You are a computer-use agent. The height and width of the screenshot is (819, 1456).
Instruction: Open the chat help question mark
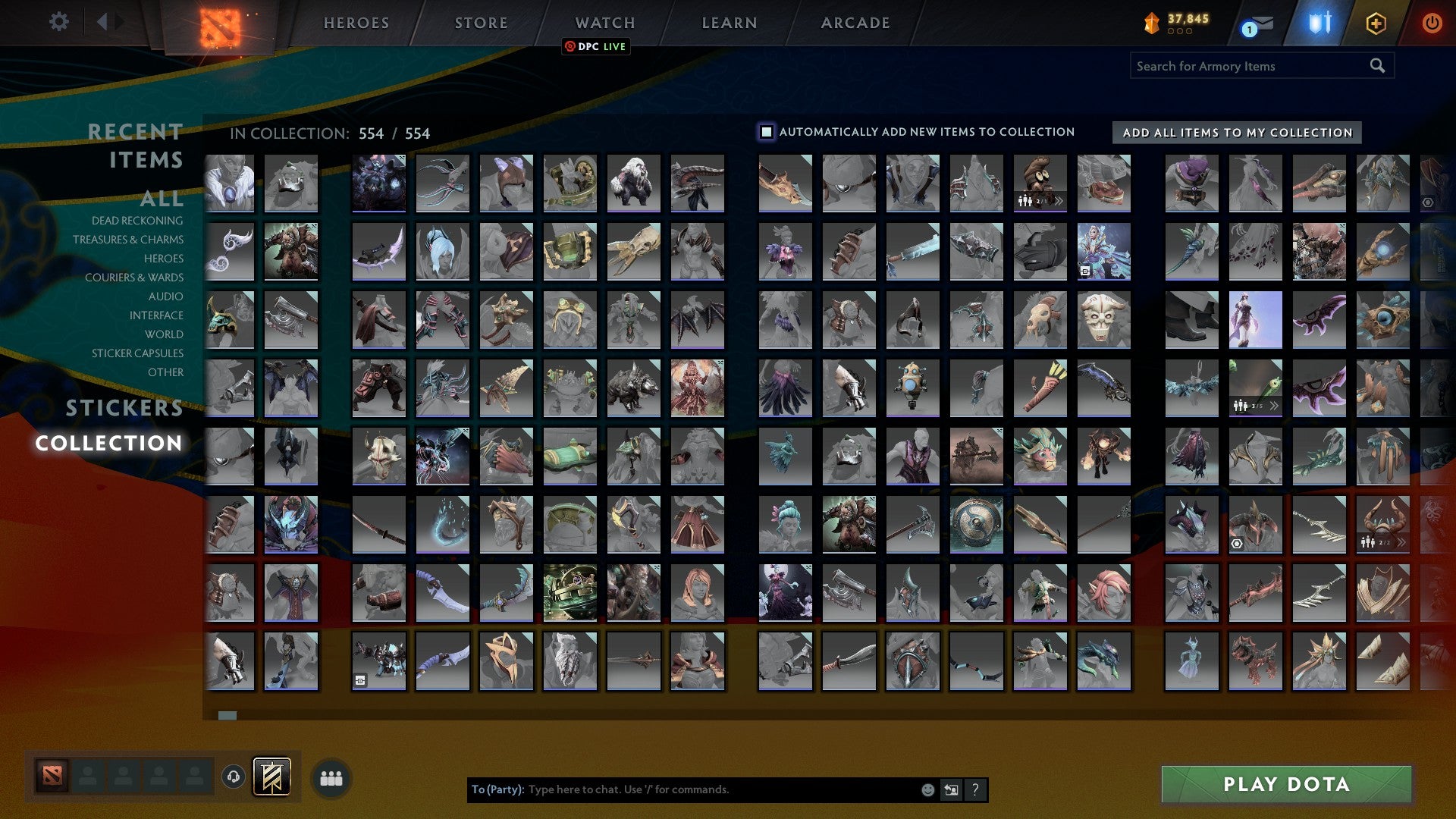(974, 789)
